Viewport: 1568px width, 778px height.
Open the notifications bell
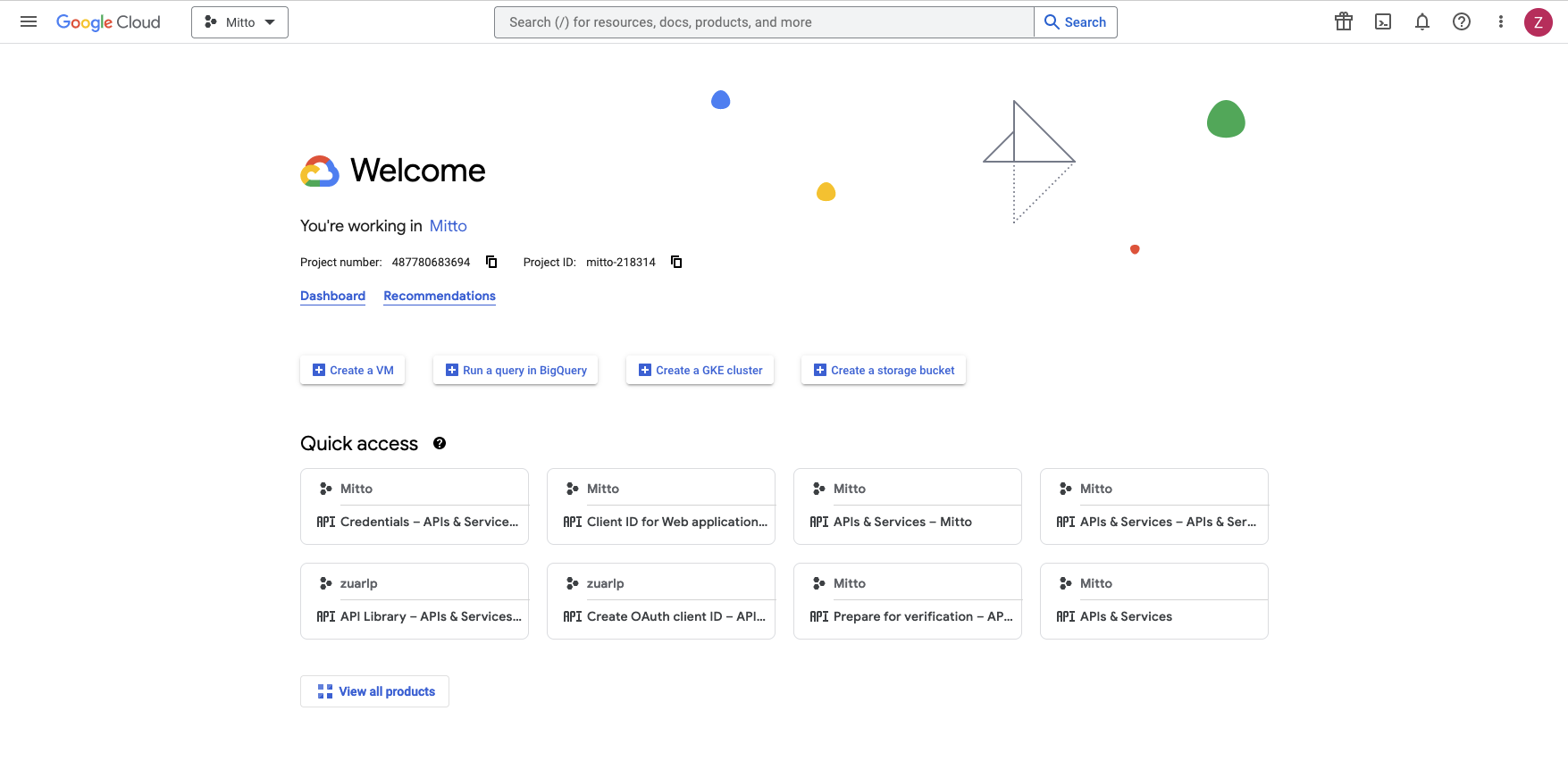(x=1422, y=22)
